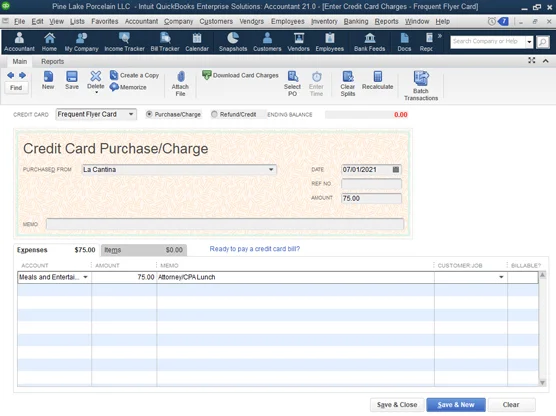Viewport: 556px width, 416px height.
Task: Open Income Tracker icon
Action: point(124,42)
